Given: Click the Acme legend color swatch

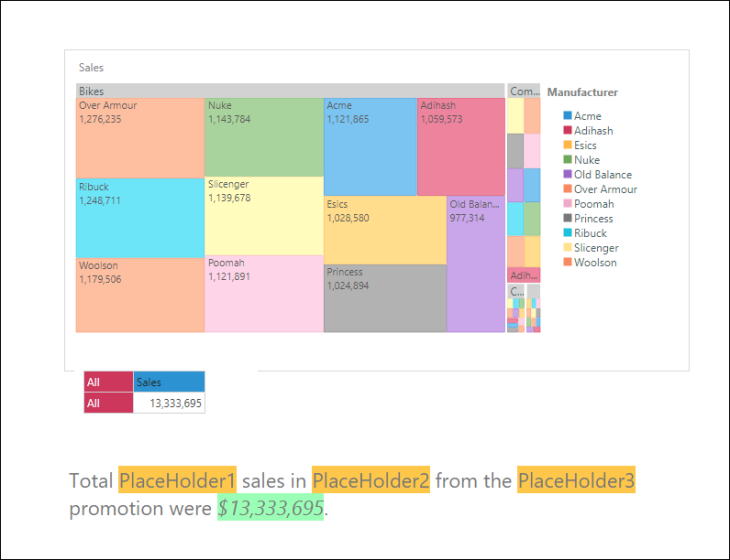Looking at the screenshot, I should click(567, 116).
